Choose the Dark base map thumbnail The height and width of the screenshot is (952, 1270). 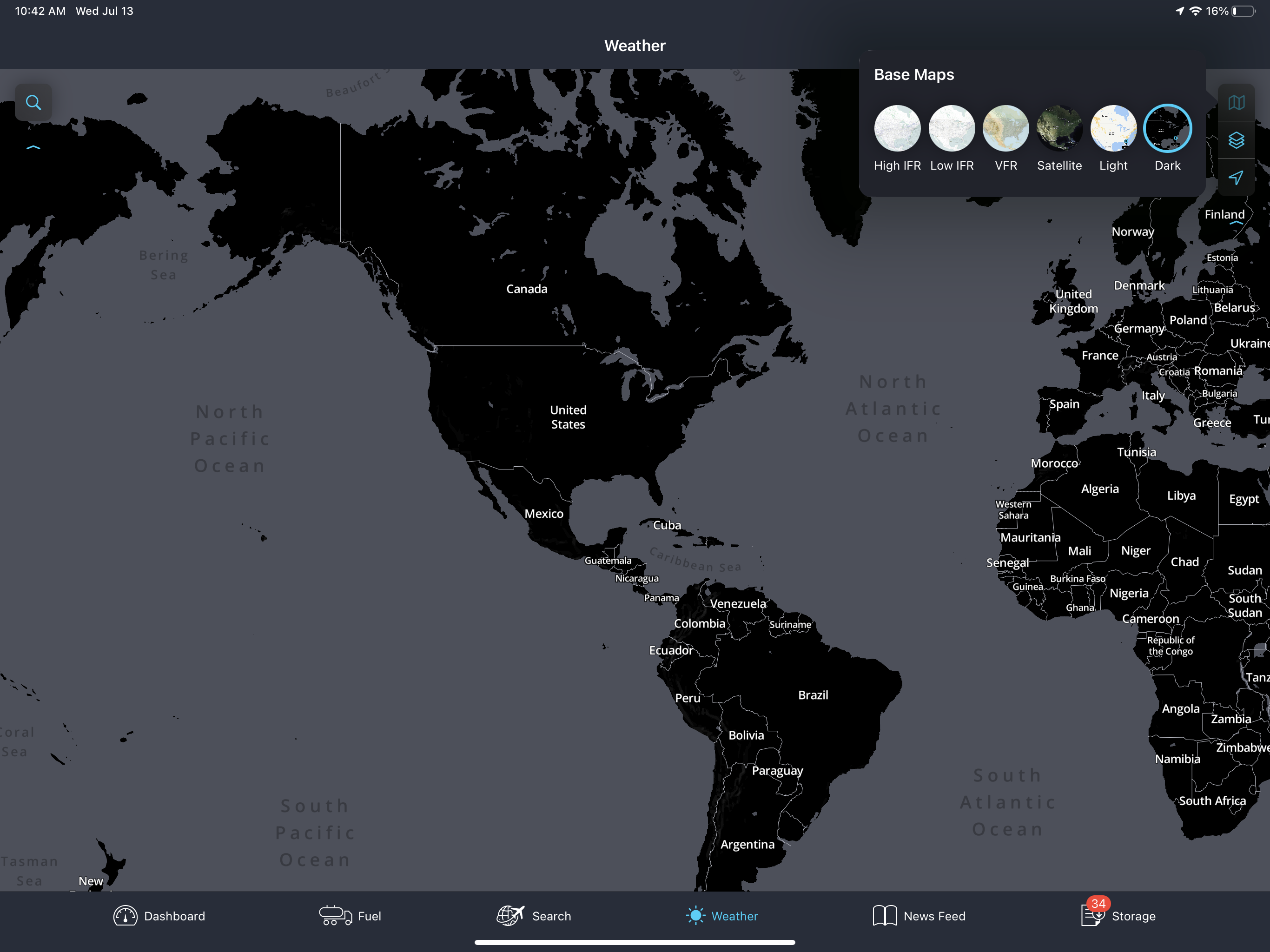1167,128
